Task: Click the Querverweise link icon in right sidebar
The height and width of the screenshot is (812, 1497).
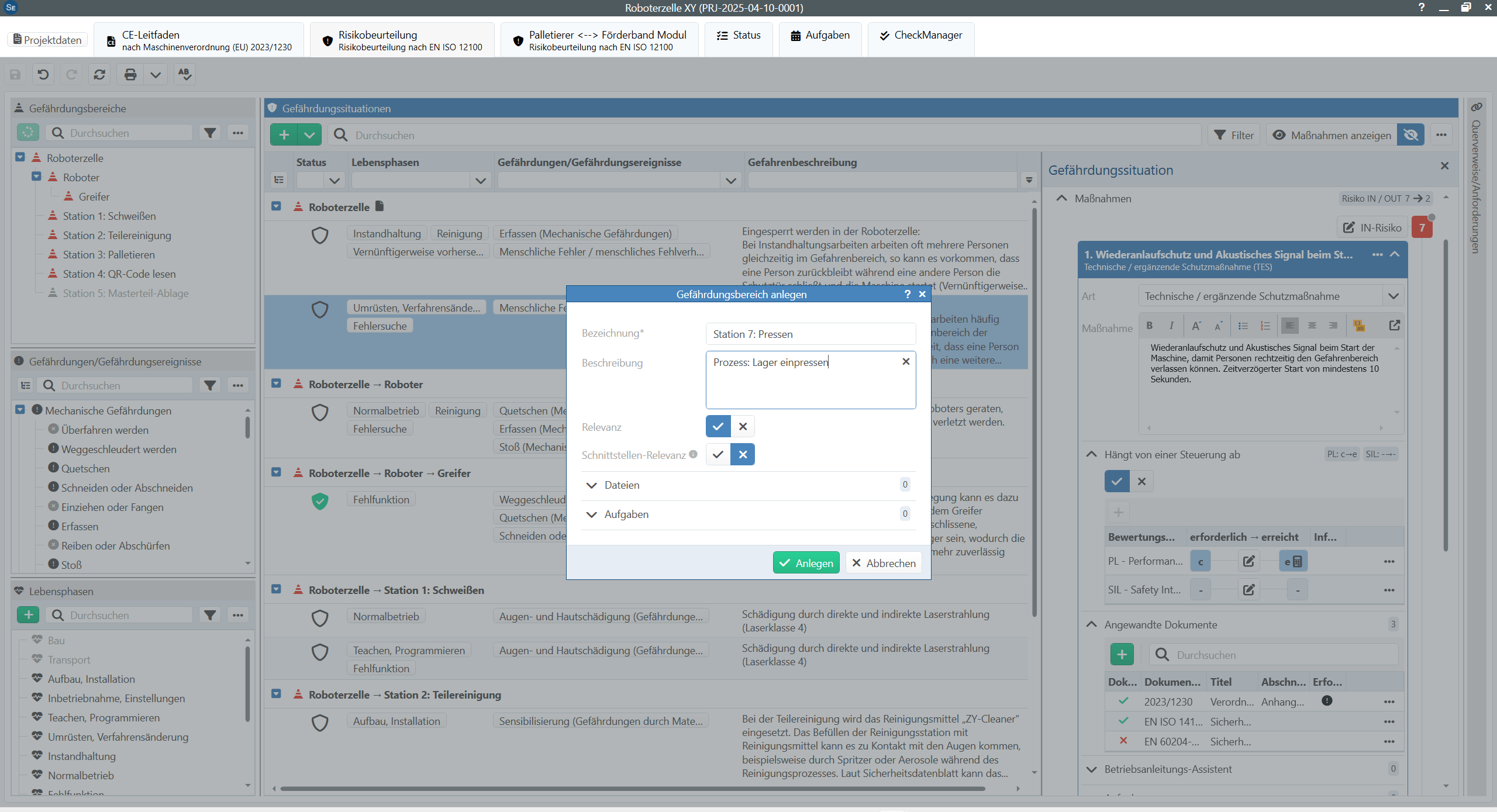Action: pyautogui.click(x=1477, y=107)
